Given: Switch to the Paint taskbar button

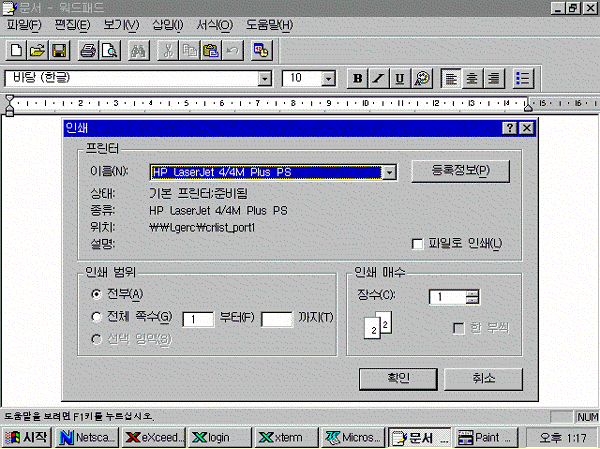Looking at the screenshot, I should point(486,438).
